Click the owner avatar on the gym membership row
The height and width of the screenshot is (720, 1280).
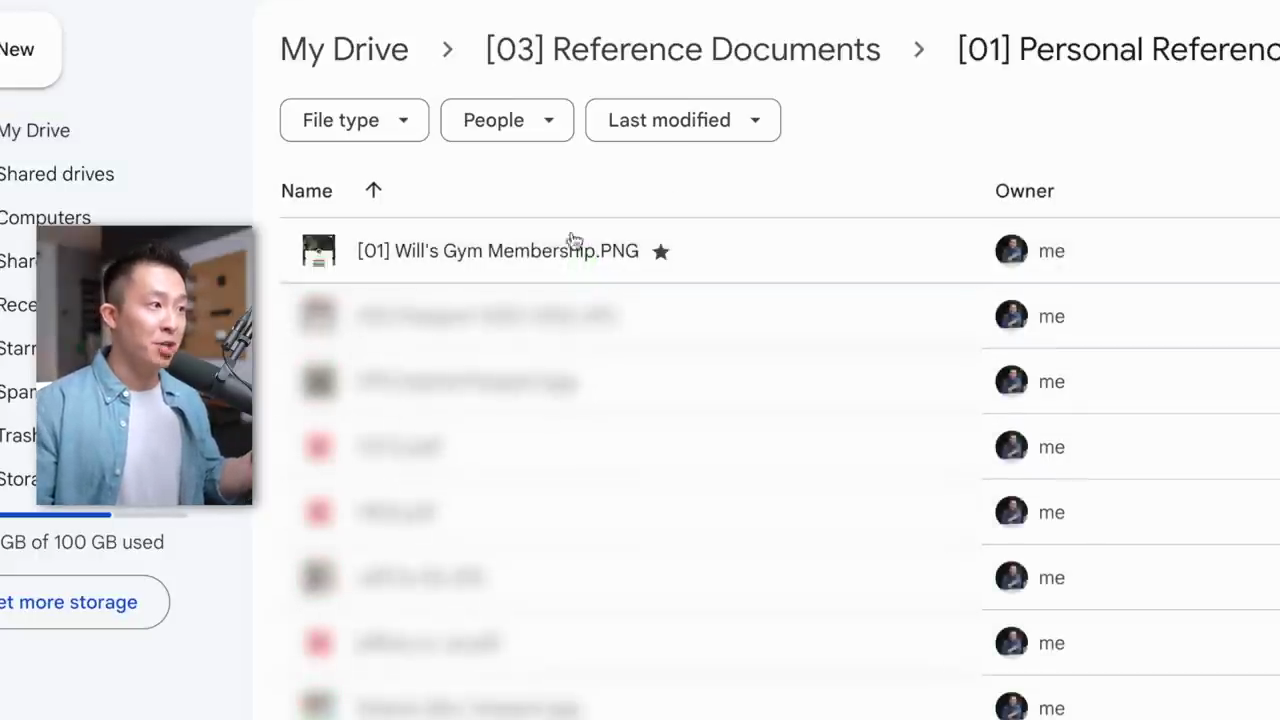click(x=1011, y=250)
